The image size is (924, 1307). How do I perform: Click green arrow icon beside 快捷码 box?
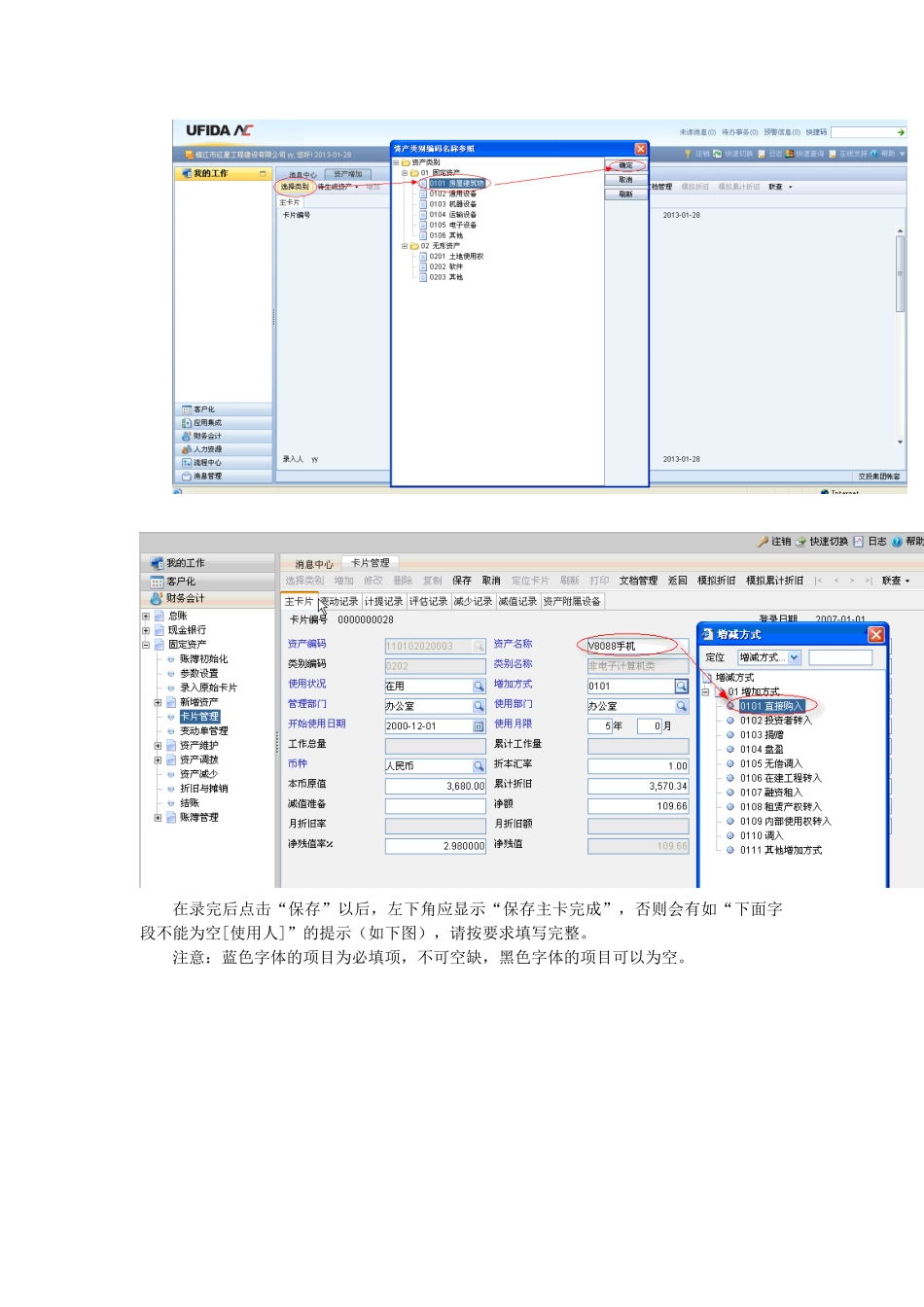click(x=901, y=132)
